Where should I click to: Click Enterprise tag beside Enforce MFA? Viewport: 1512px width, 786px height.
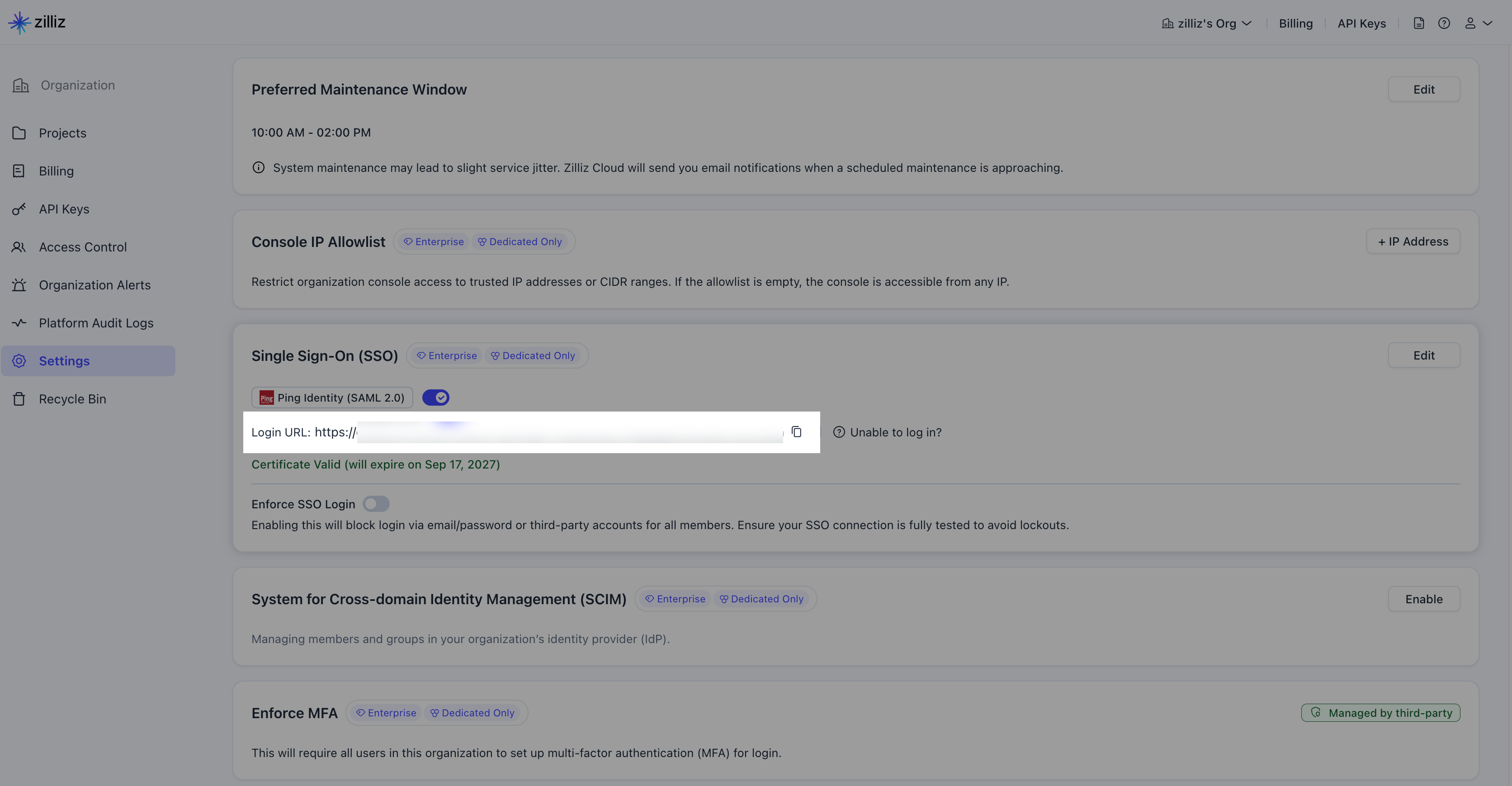pyautogui.click(x=386, y=713)
